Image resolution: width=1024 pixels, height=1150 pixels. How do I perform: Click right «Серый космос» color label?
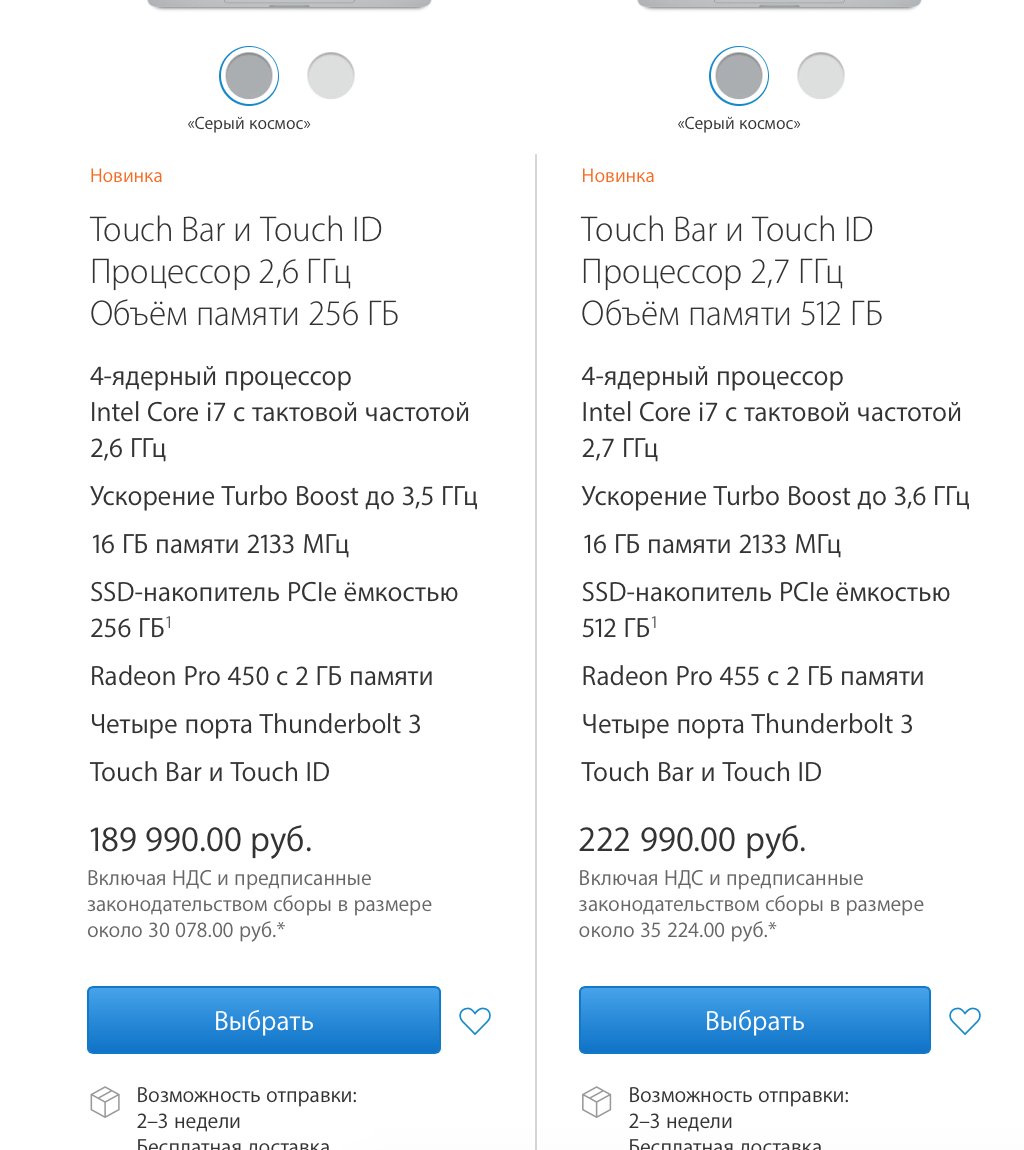click(x=739, y=123)
